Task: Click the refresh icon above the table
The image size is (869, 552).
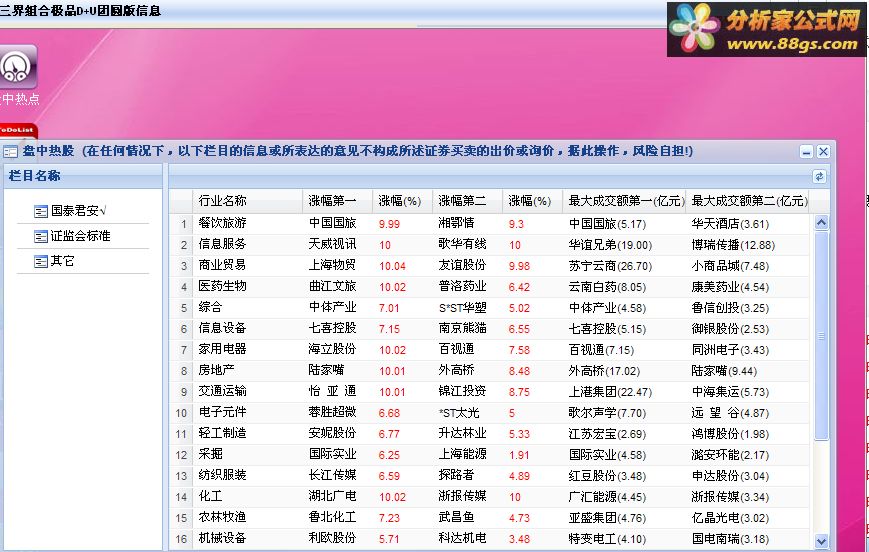Action: point(819,176)
